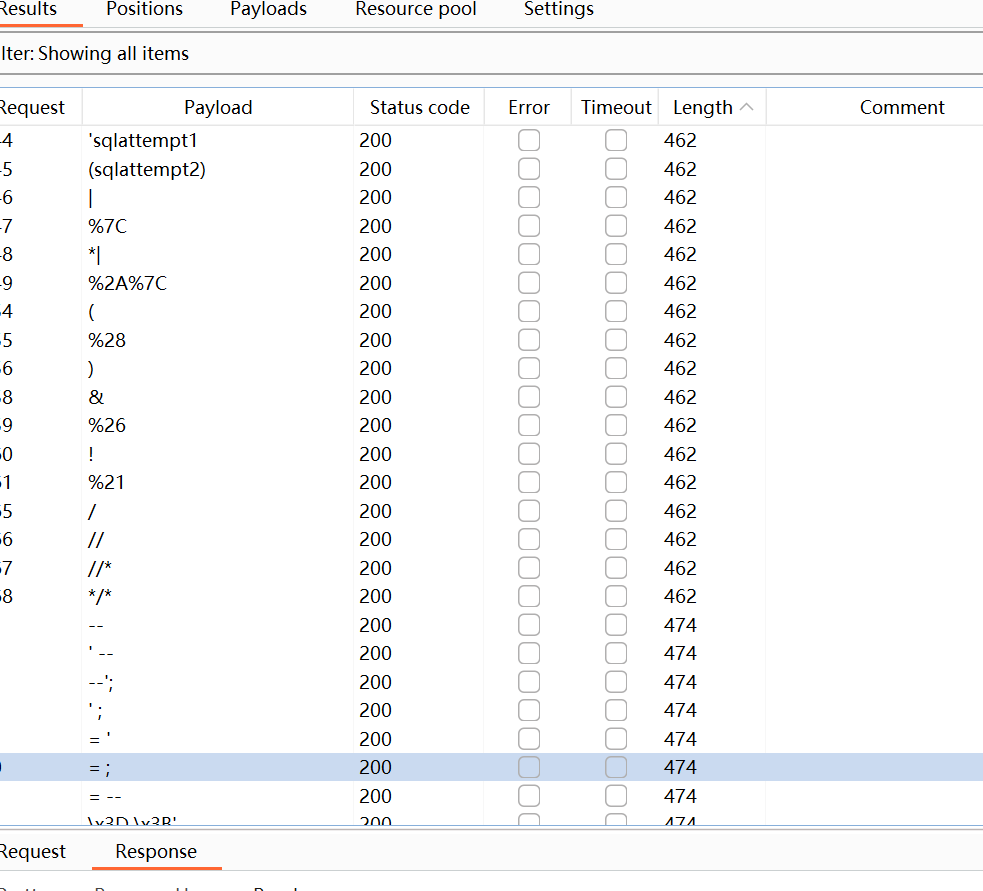
Task: Toggle Error checkbox for (sqlattempt2) row
Action: click(529, 169)
